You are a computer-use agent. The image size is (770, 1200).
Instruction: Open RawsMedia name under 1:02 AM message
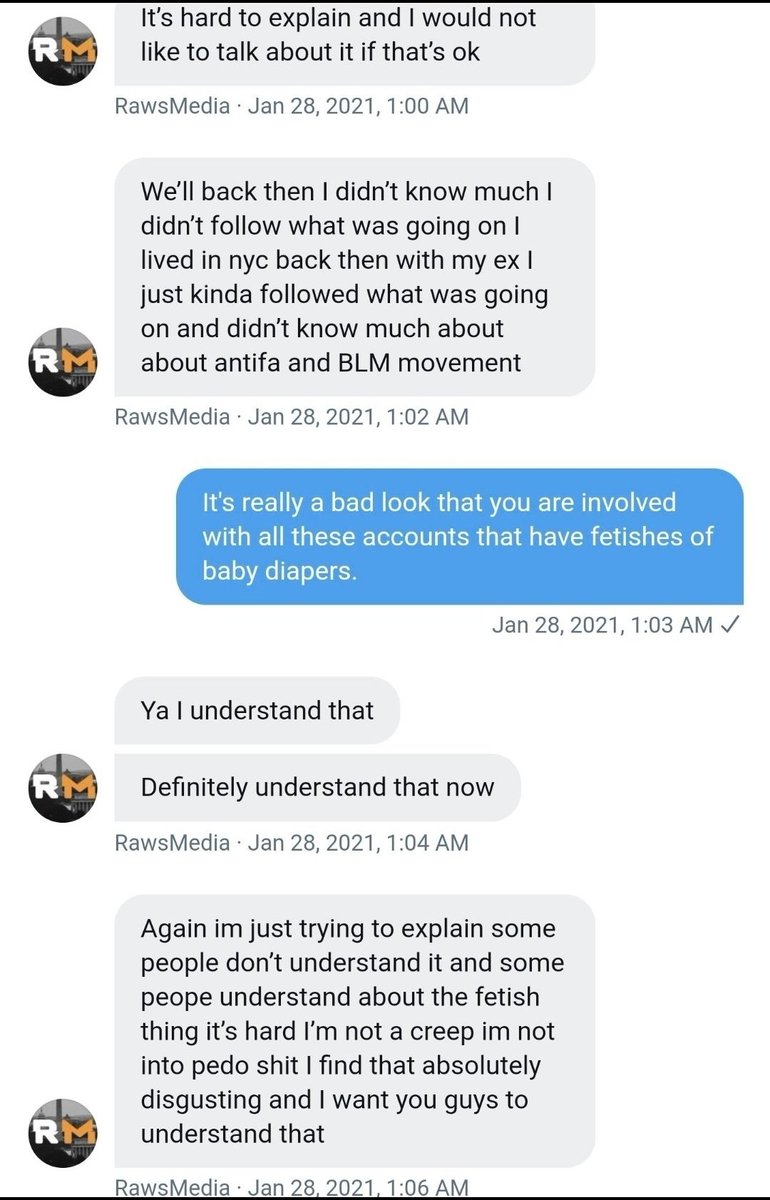pos(173,417)
